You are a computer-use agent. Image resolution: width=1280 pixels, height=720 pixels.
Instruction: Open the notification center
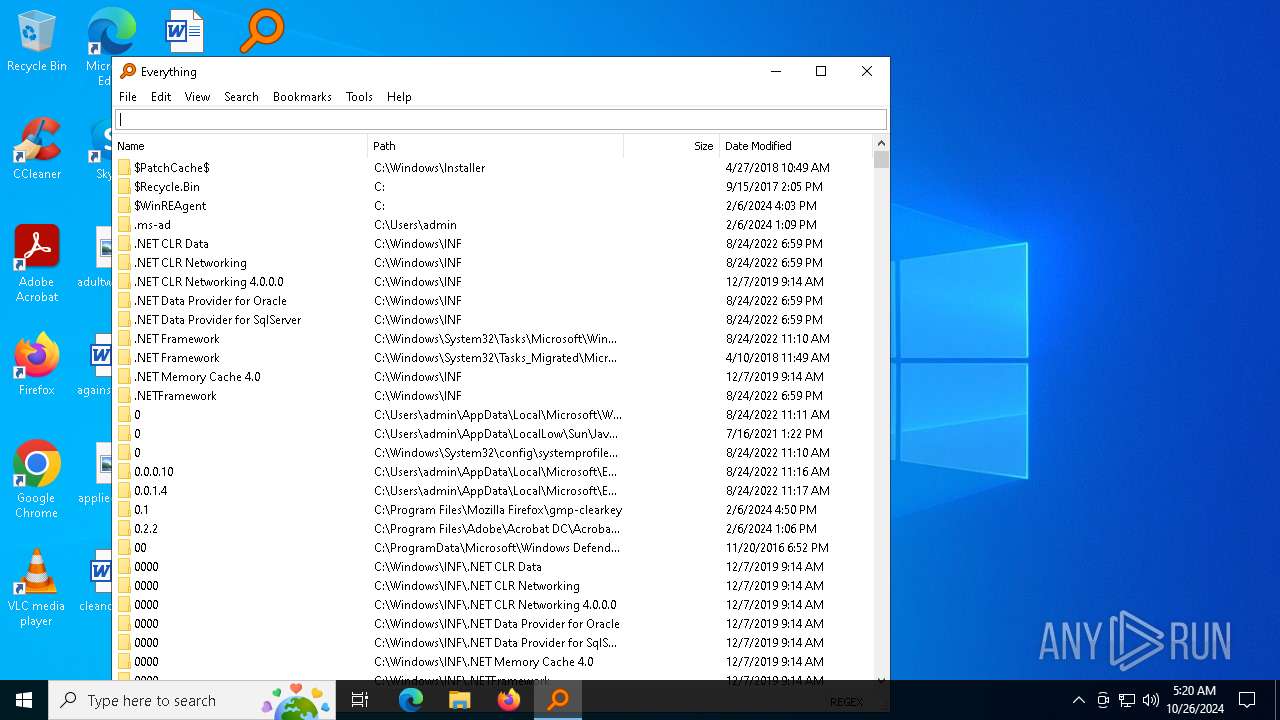[1247, 700]
